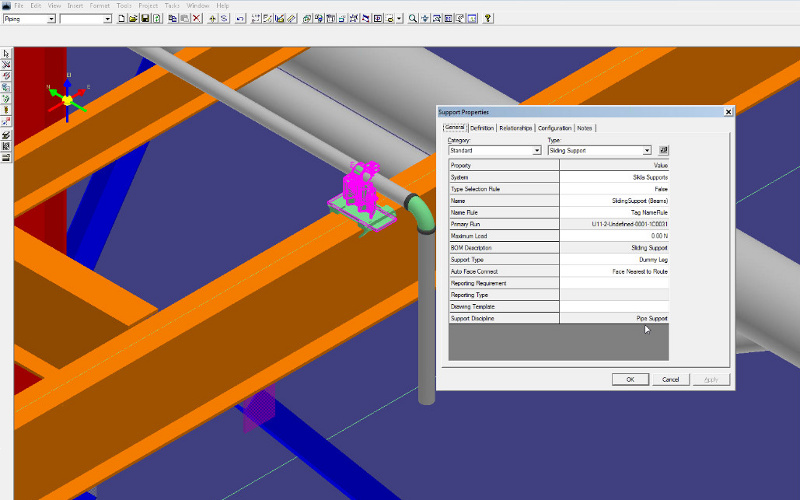The height and width of the screenshot is (500, 800).
Task: Click the Name Rule value 'Tag NameRule'
Action: [x=614, y=212]
